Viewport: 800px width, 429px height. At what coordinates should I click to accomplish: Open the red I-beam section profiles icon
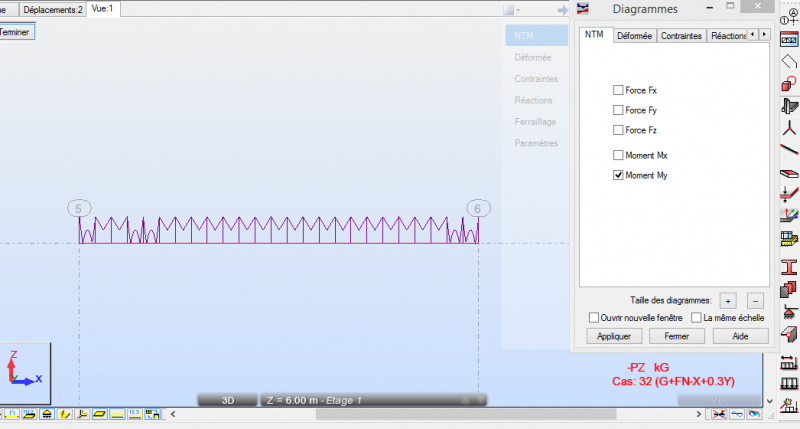(789, 267)
